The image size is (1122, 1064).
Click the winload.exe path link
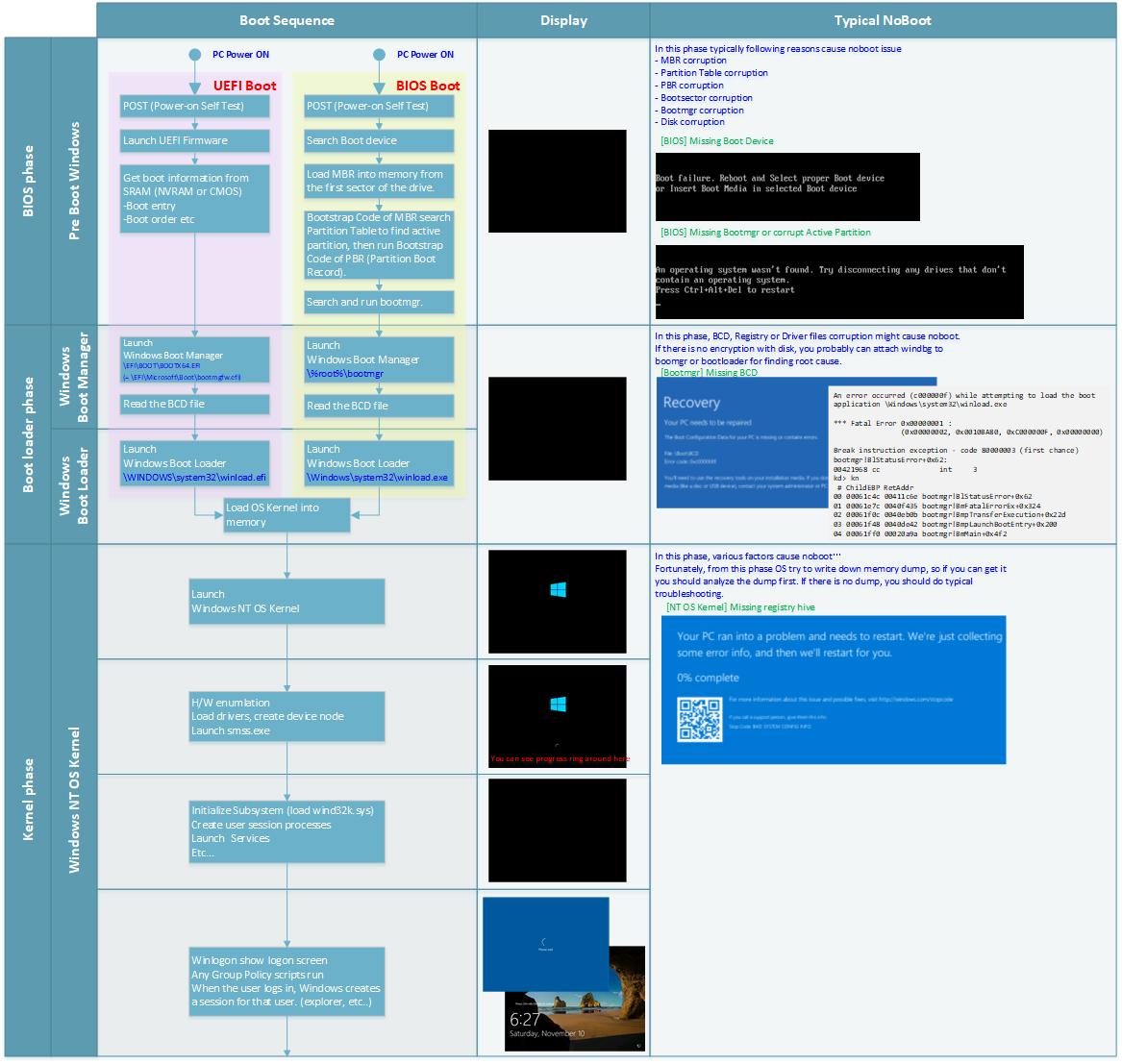pos(378,478)
